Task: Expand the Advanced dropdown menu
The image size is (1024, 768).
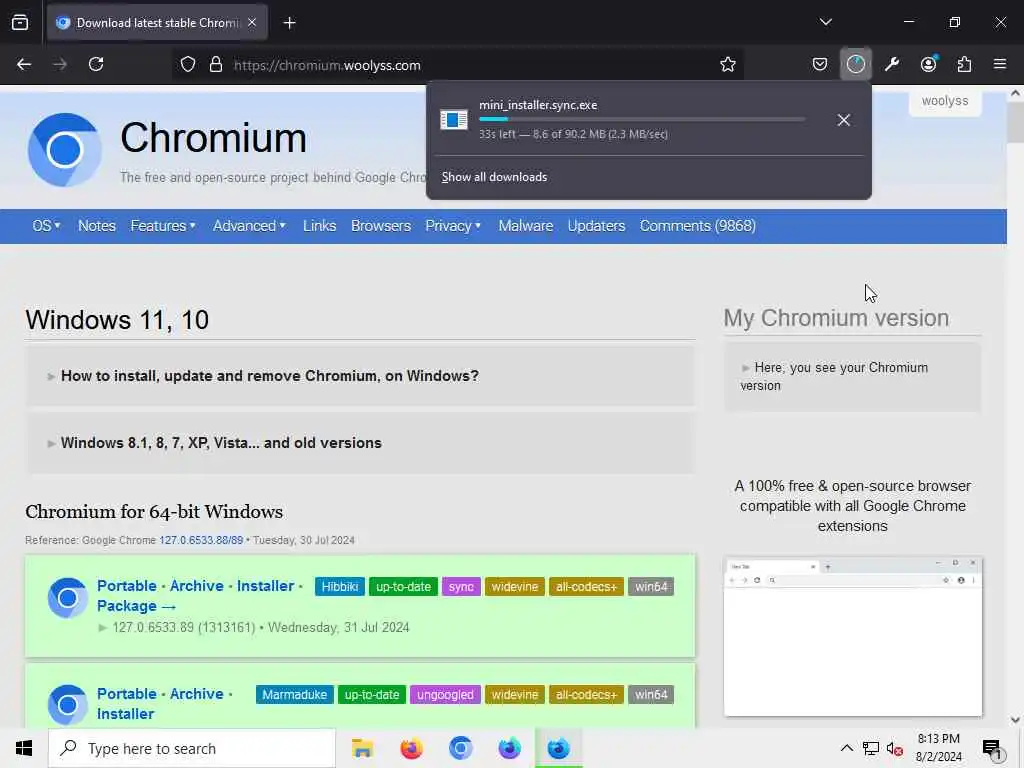Action: pos(249,226)
